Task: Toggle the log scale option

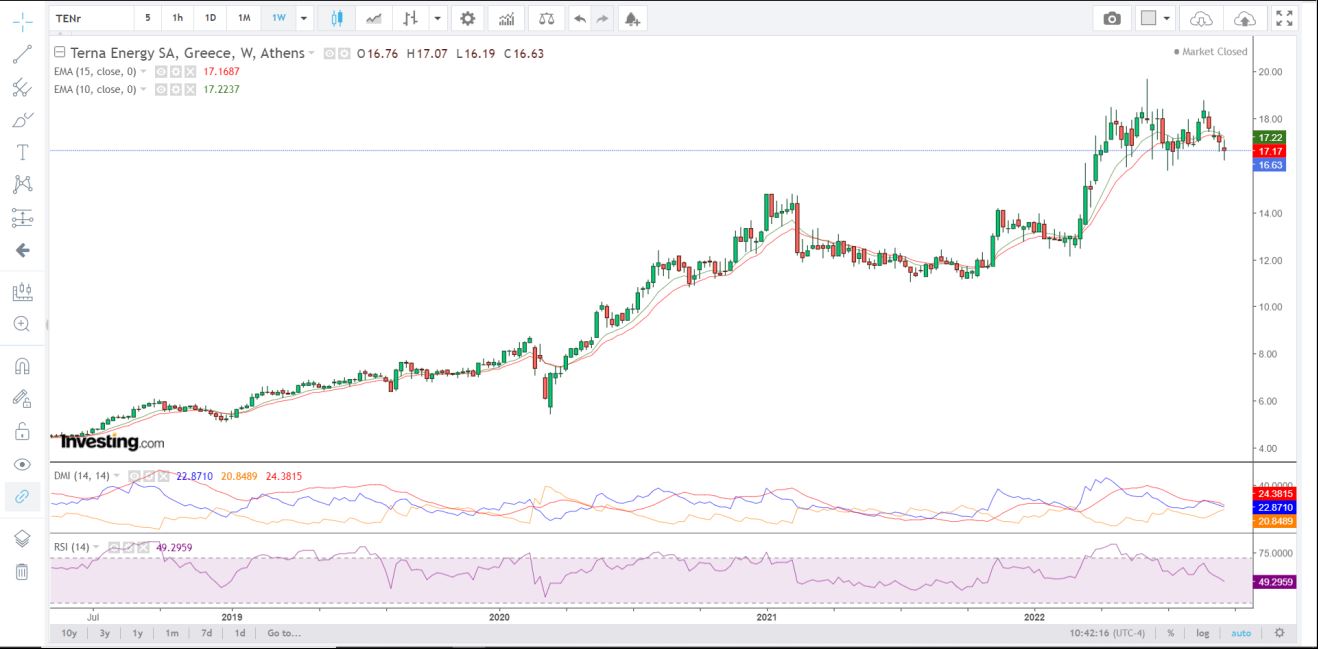Action: pos(1201,633)
